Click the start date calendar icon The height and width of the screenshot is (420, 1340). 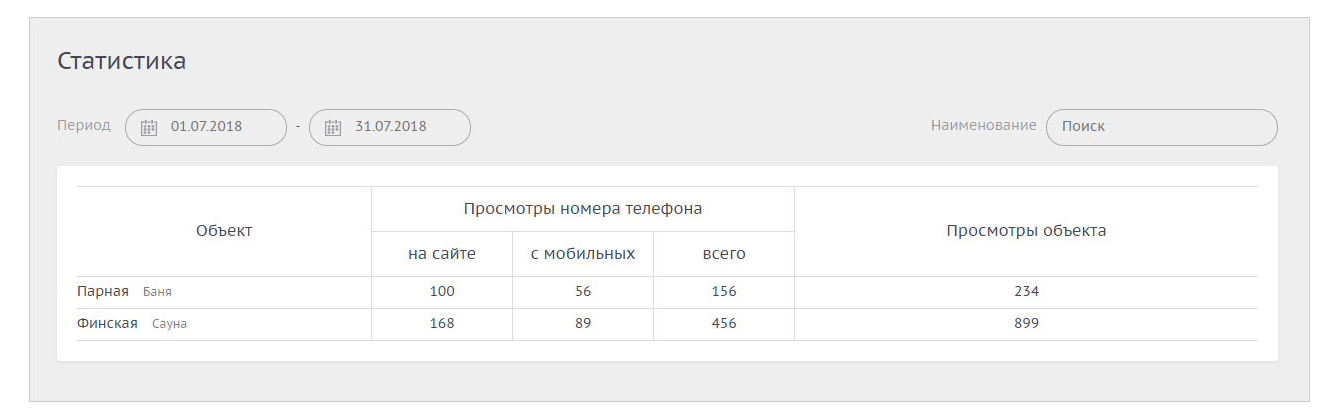click(149, 127)
